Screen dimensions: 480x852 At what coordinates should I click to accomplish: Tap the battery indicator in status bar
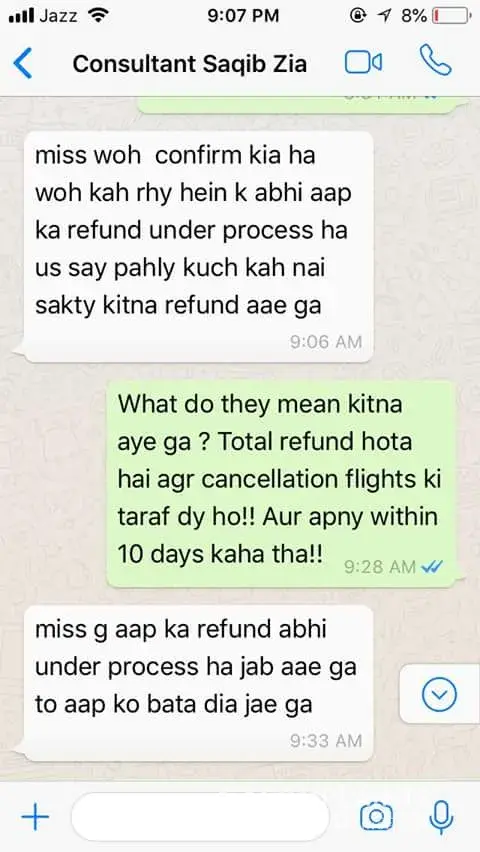pyautogui.click(x=451, y=16)
